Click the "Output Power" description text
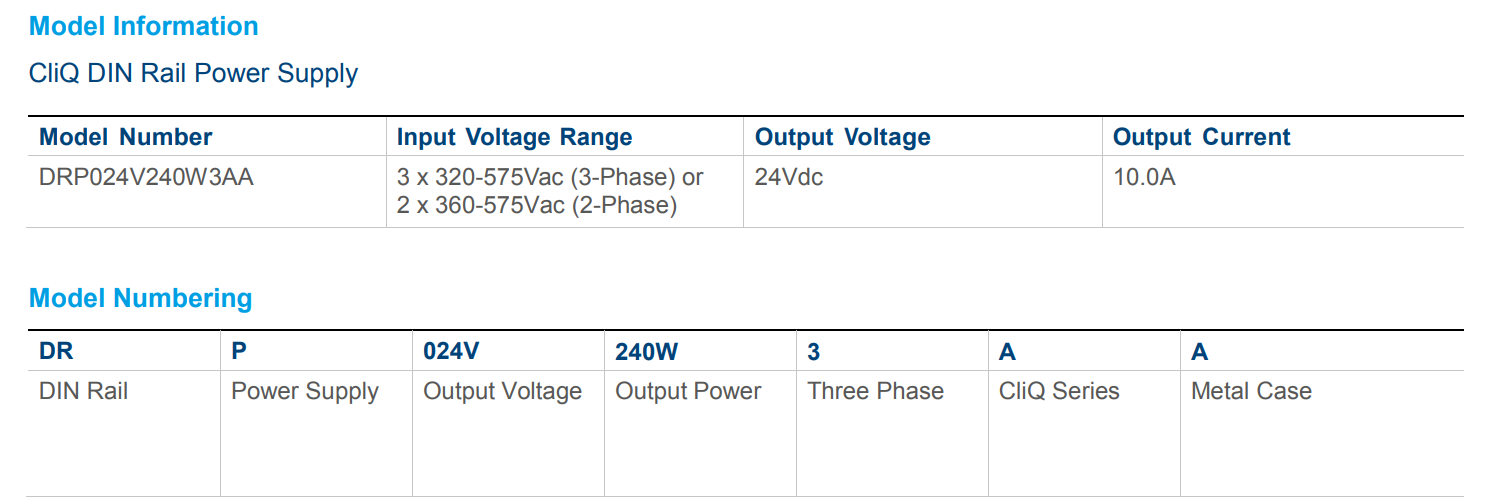Viewport: 1485px width, 504px height. [688, 391]
